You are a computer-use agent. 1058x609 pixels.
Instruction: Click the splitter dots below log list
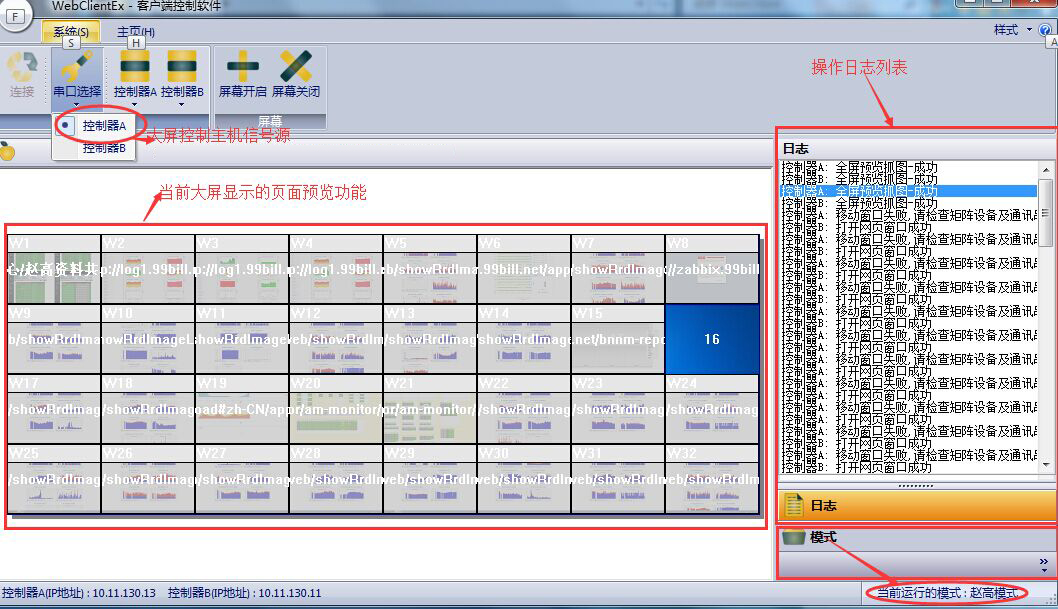[916, 486]
